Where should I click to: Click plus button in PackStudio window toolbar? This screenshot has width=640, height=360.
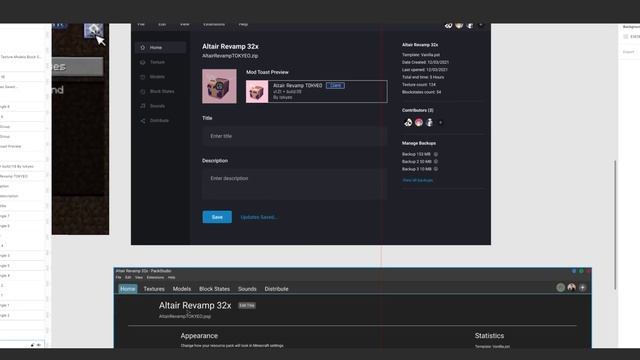tap(582, 288)
